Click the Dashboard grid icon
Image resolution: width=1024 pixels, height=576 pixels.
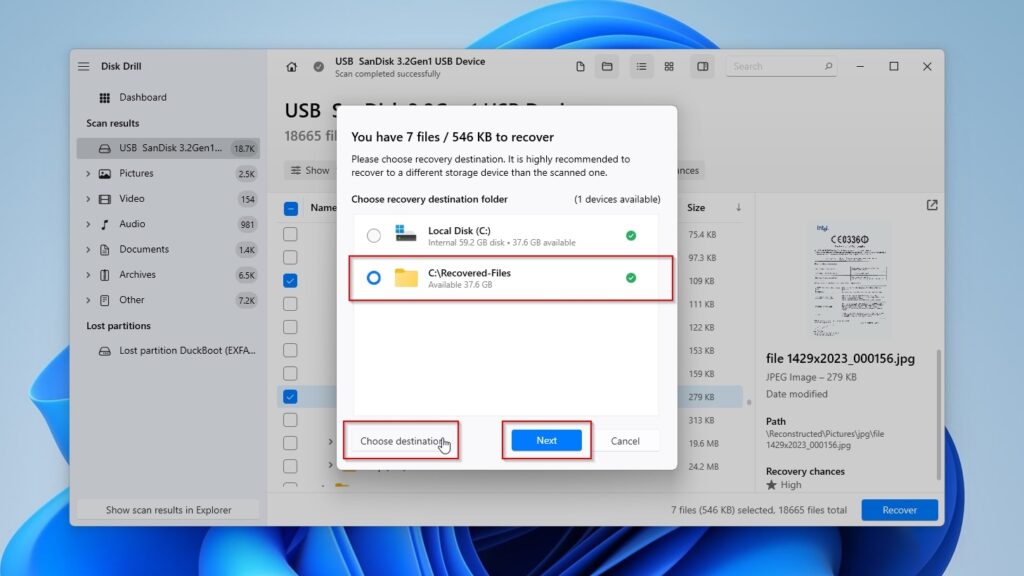pyautogui.click(x=104, y=98)
